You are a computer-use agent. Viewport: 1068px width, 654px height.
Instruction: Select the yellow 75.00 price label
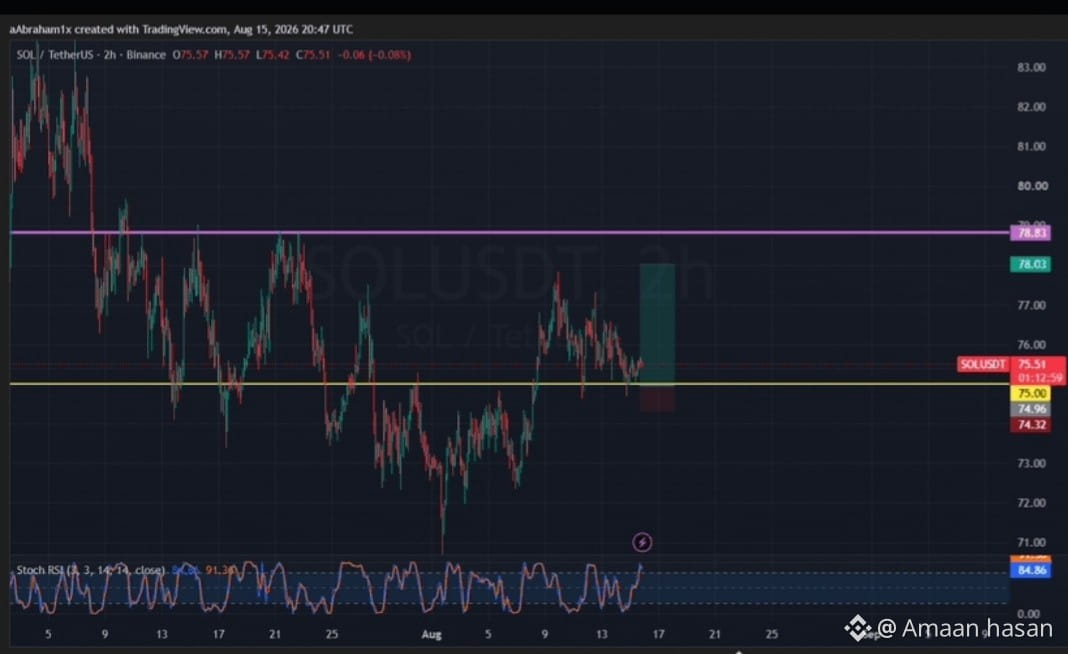[x=1031, y=393]
